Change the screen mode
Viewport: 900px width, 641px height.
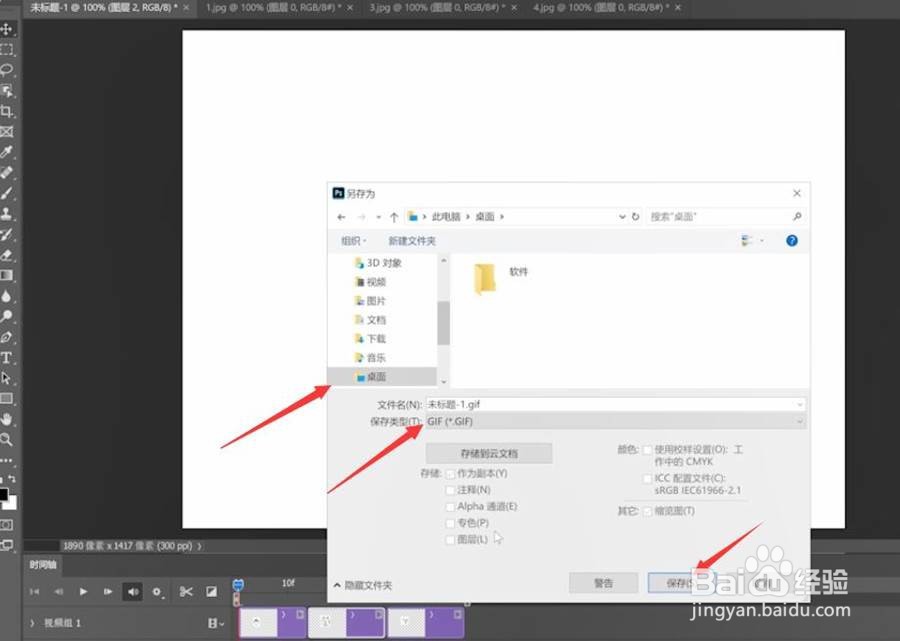pyautogui.click(x=7, y=545)
